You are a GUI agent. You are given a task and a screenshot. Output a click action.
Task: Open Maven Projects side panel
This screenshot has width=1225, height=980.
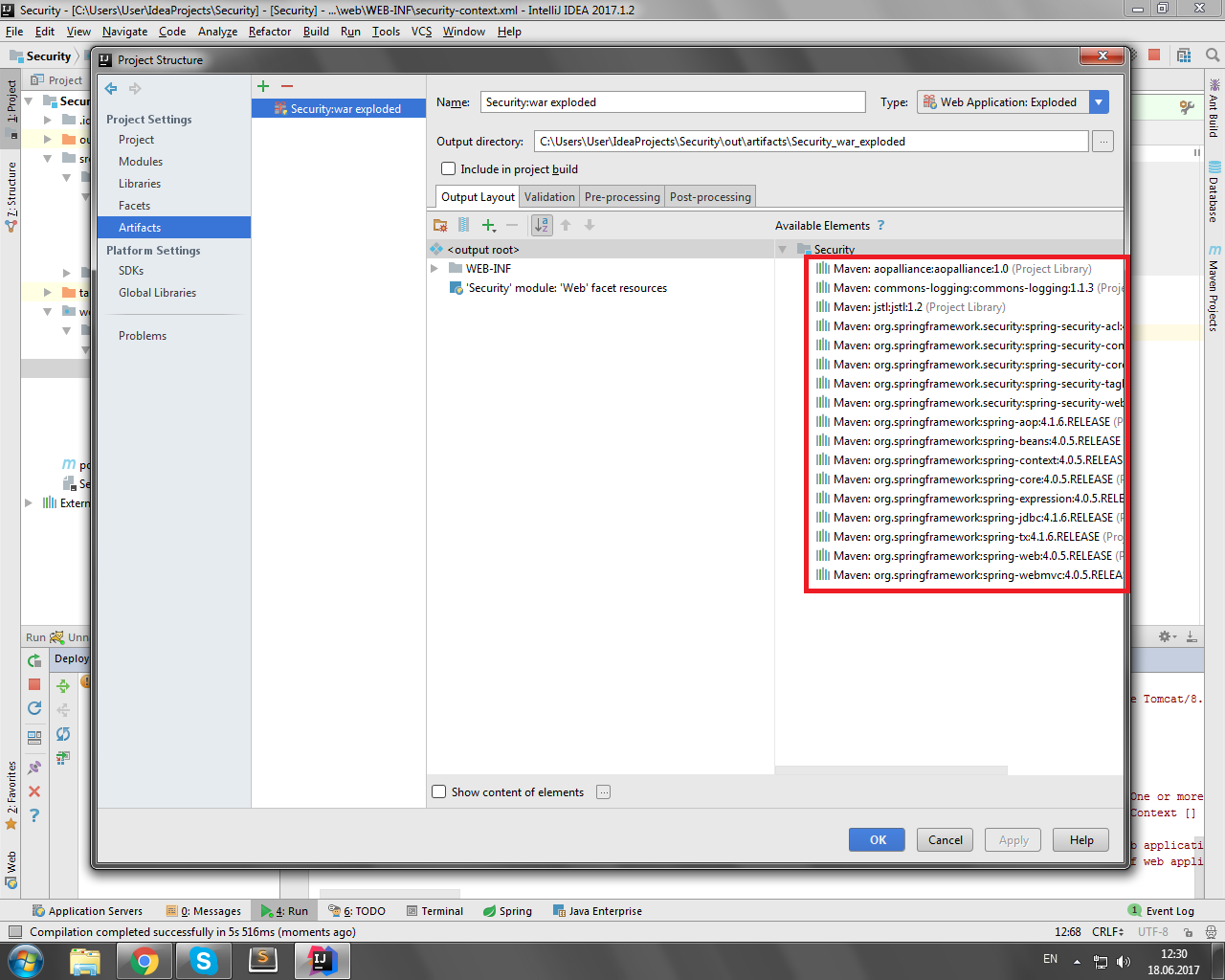[x=1214, y=288]
